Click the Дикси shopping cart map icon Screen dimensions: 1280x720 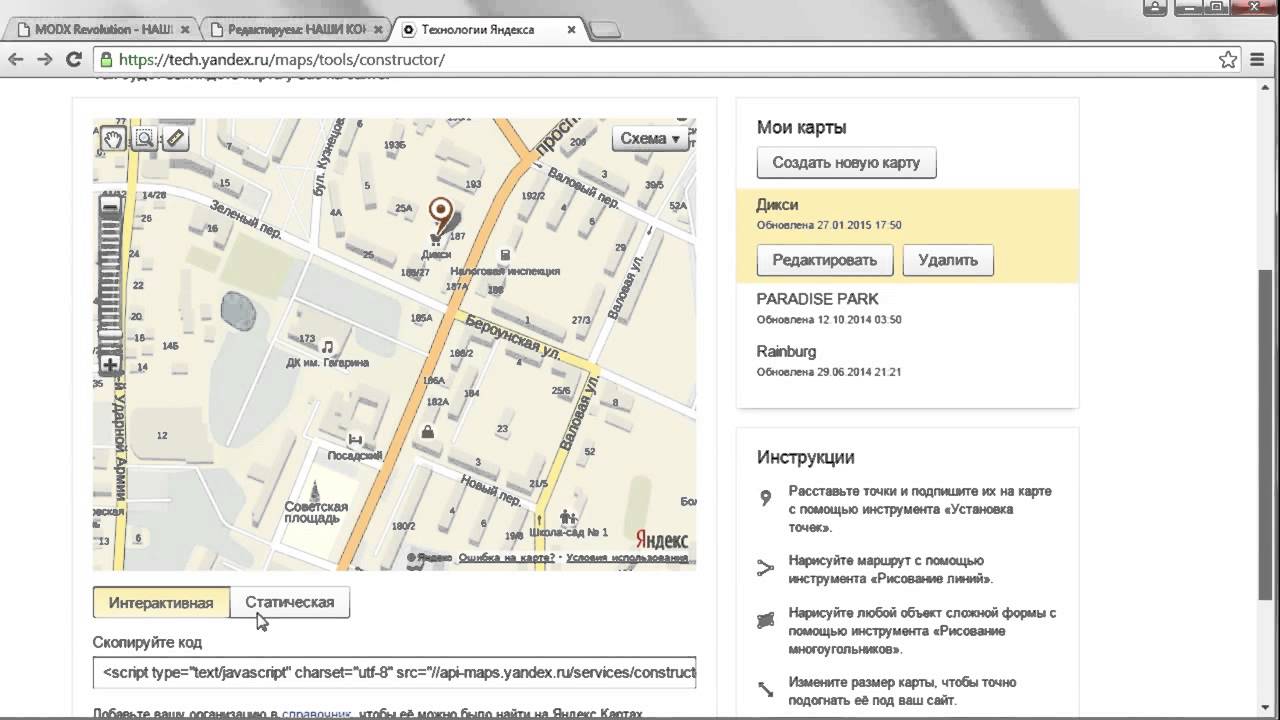click(x=435, y=239)
